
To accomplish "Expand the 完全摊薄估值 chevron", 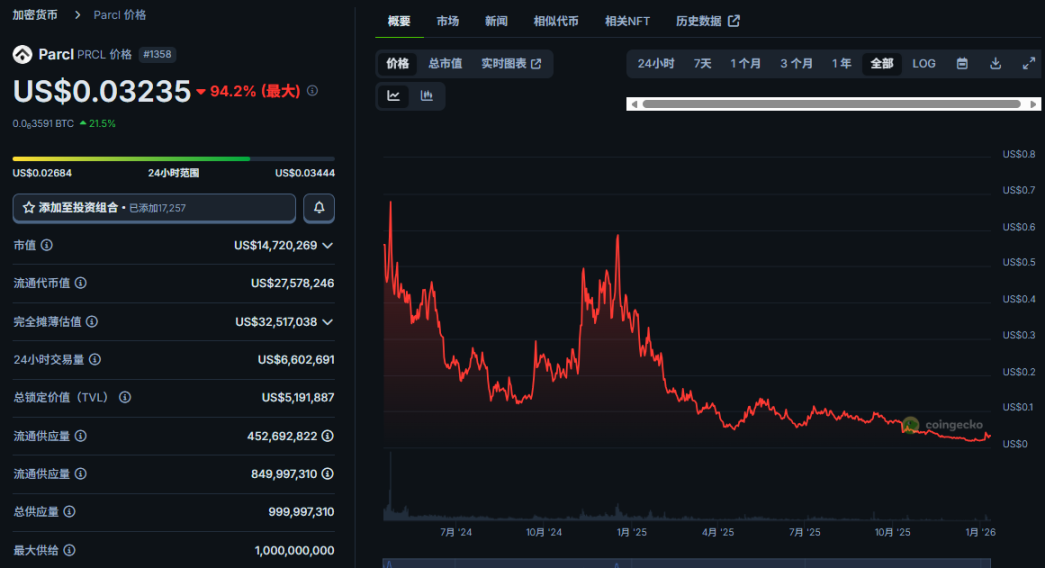I will click(x=328, y=322).
